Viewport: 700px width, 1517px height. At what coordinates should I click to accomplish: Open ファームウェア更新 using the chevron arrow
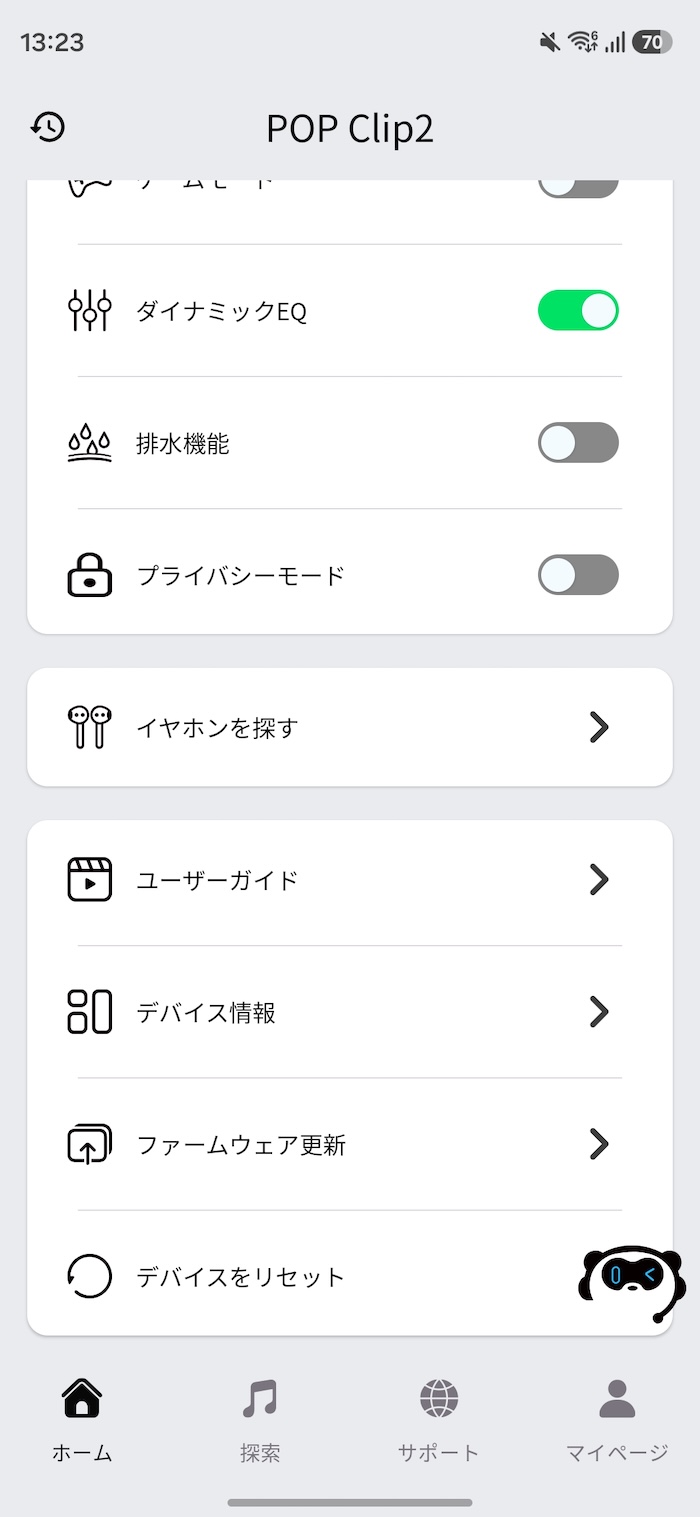[x=599, y=1144]
